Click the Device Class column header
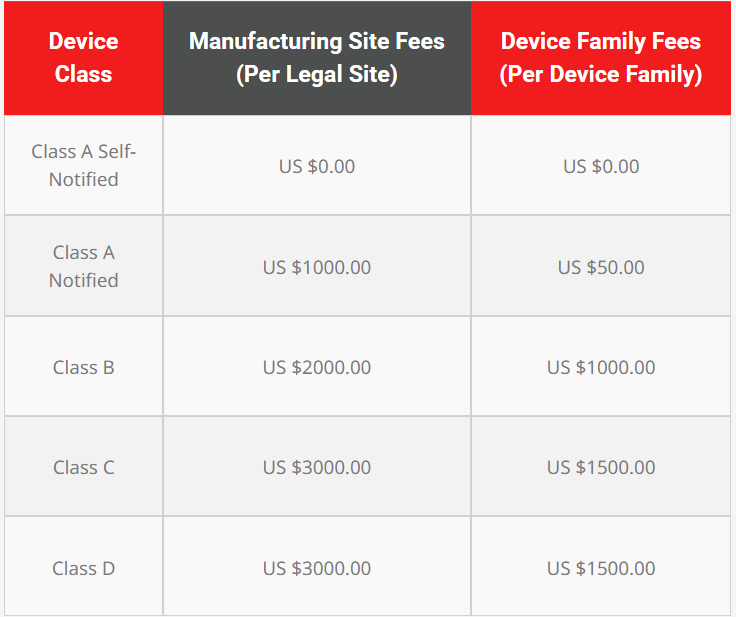The image size is (736, 617). pyautogui.click(x=83, y=57)
